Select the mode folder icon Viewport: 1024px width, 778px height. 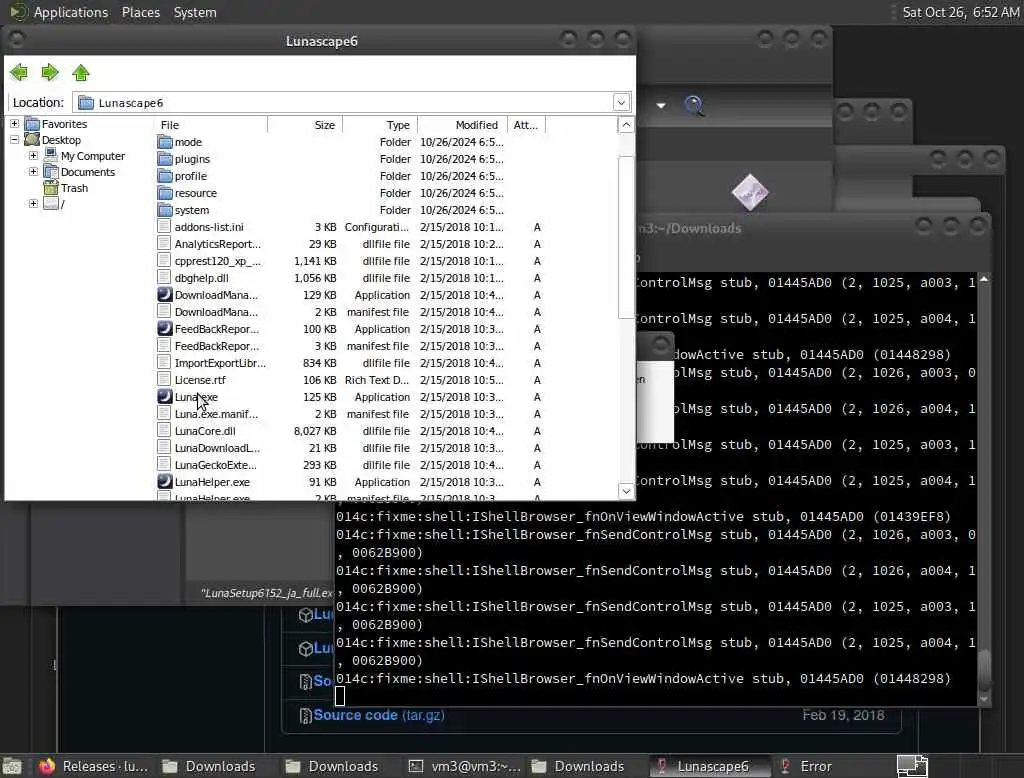(x=165, y=142)
